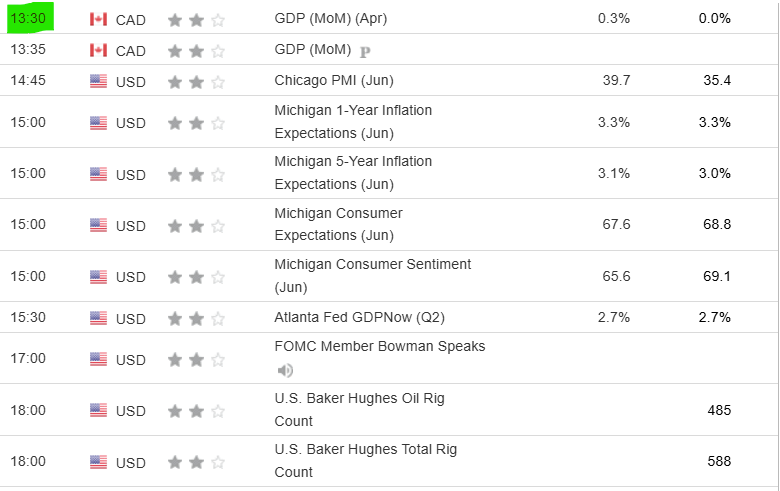Image resolution: width=780 pixels, height=491 pixels.
Task: Open FOMC Member Bowman Speaks event
Action: 379,346
